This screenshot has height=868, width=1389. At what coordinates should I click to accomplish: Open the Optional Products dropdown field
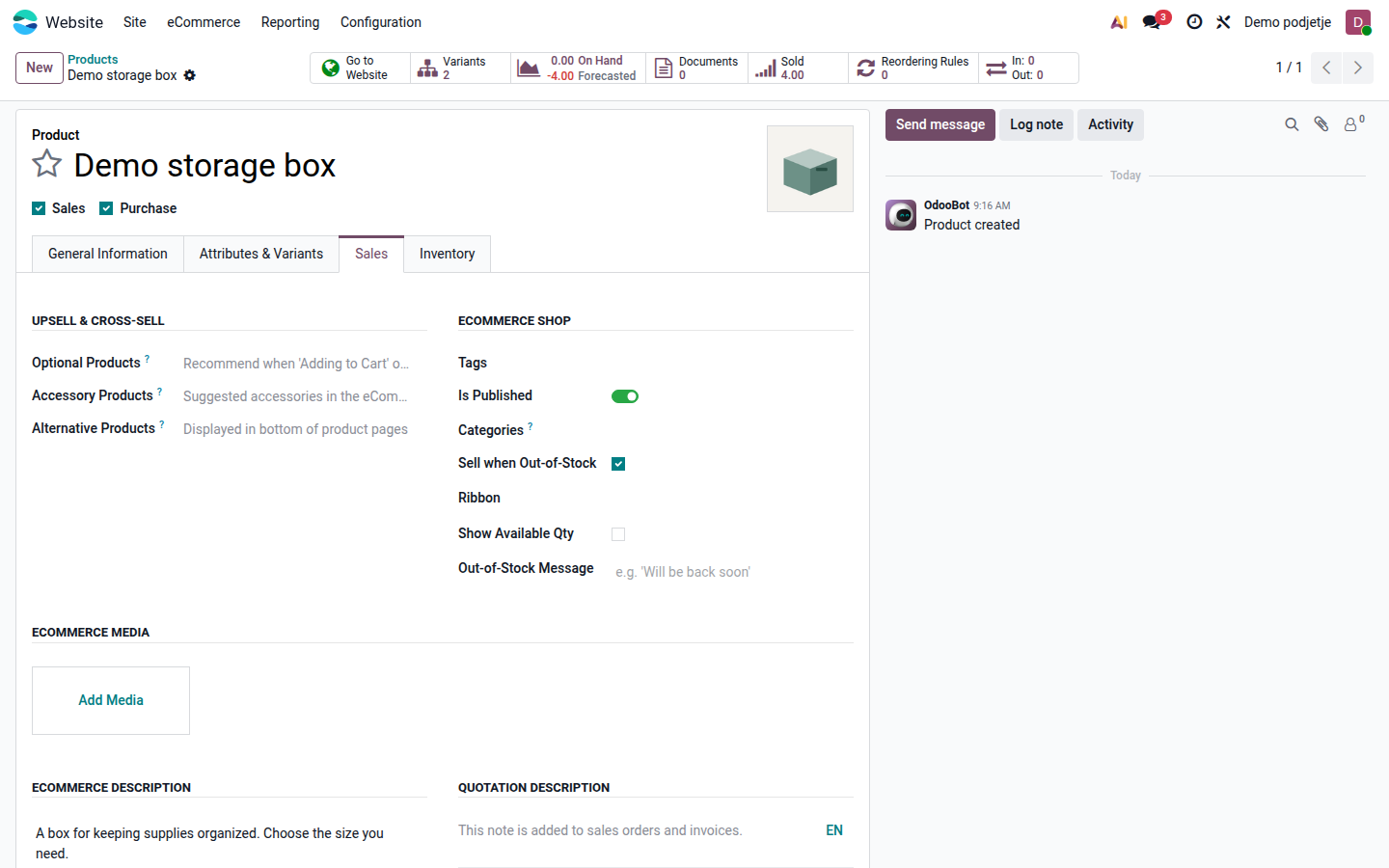pos(304,364)
